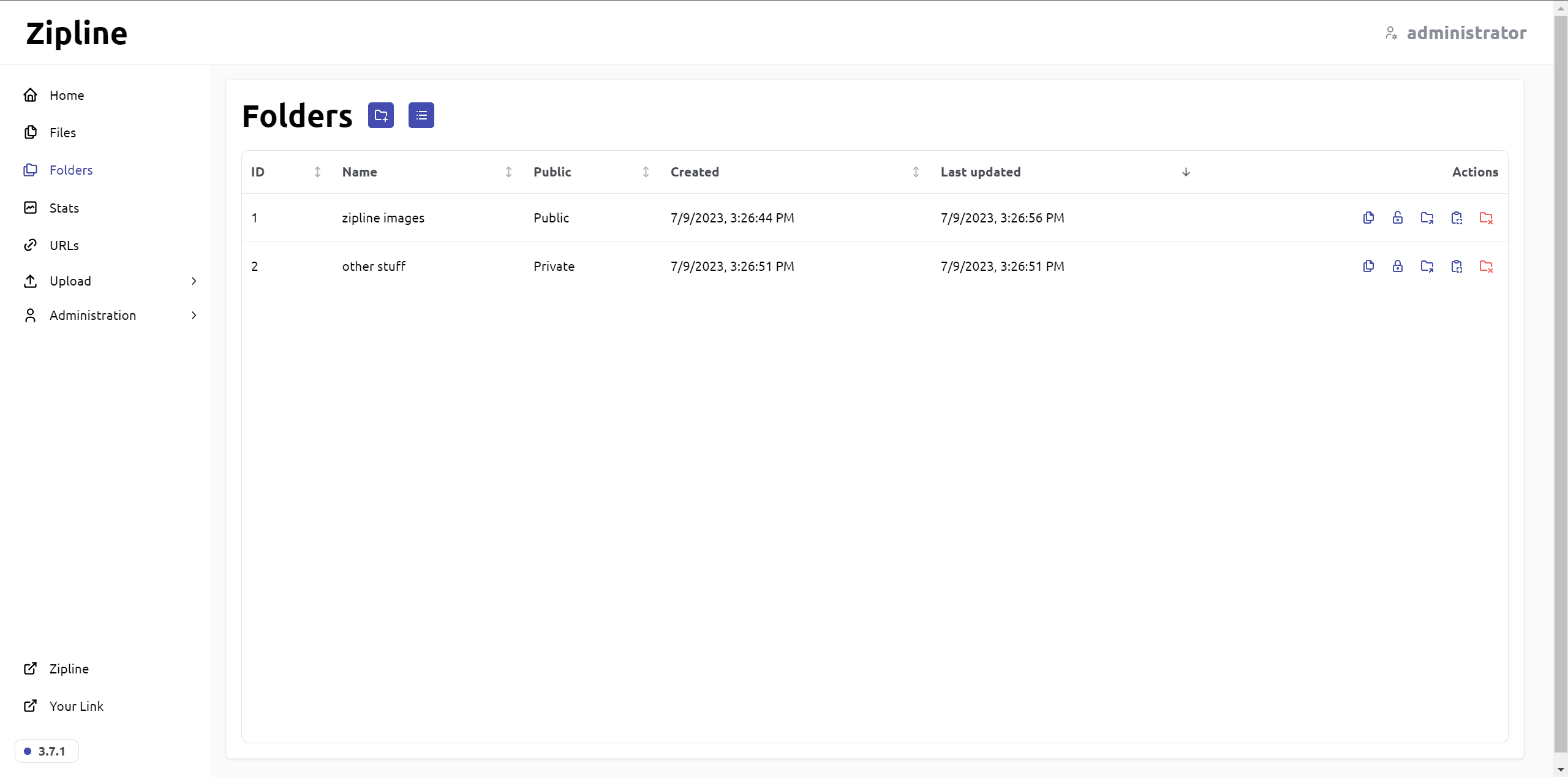Toggle public visibility for zipline images folder
Image resolution: width=1568 pixels, height=777 pixels.
pos(1398,218)
